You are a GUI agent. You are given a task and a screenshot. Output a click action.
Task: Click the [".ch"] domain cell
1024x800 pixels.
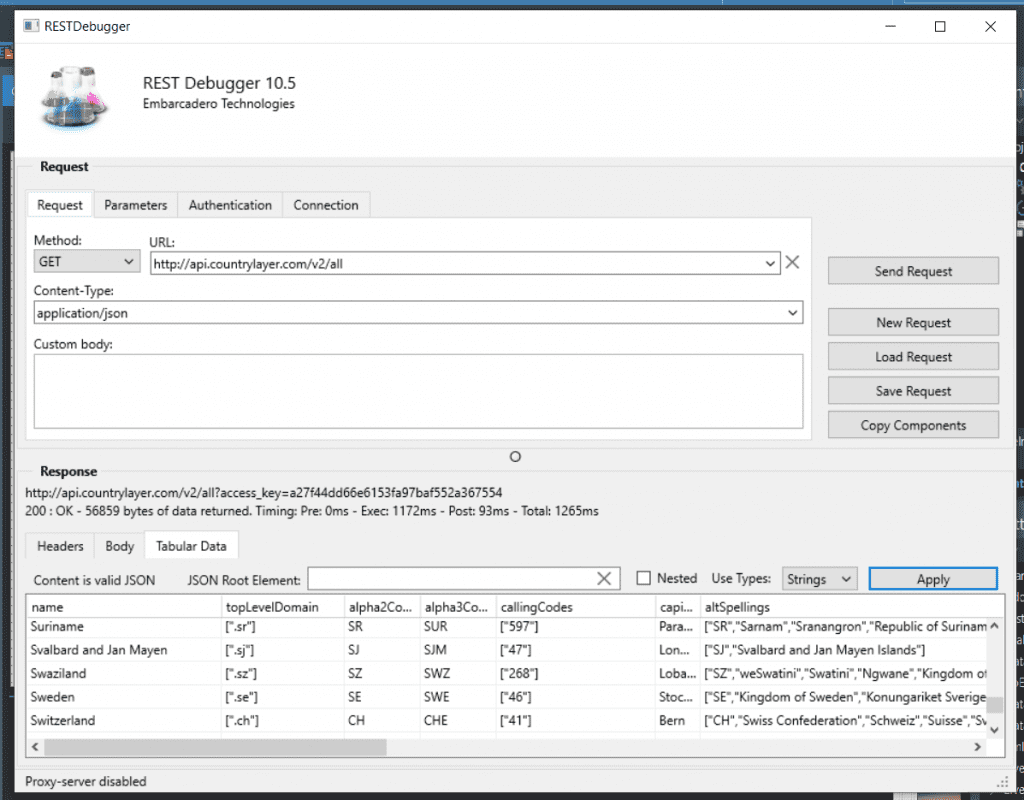[x=283, y=720]
